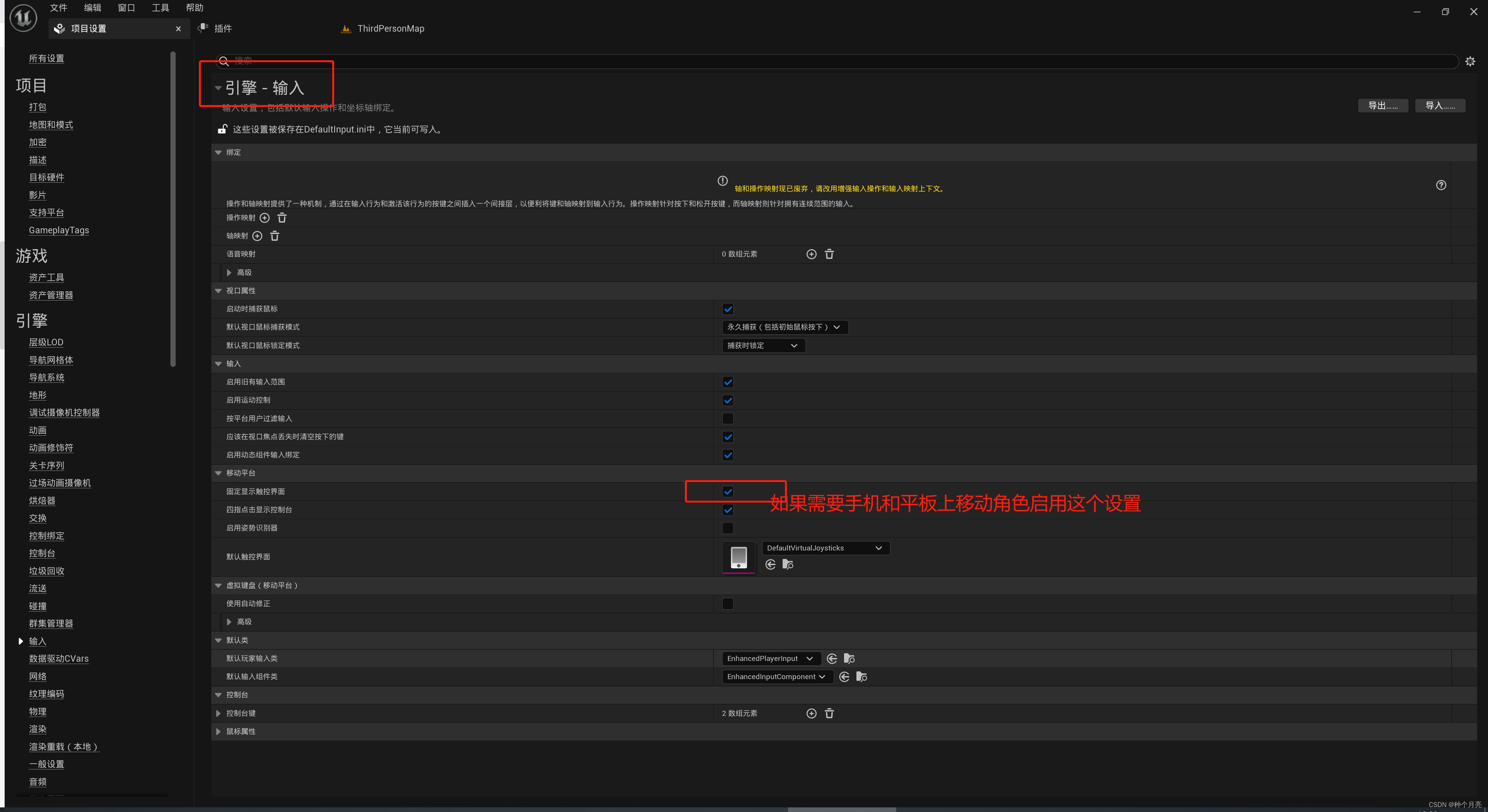Screen dimensions: 1488x812
Task: Add element to 控制台键 array
Action: tap(812, 713)
